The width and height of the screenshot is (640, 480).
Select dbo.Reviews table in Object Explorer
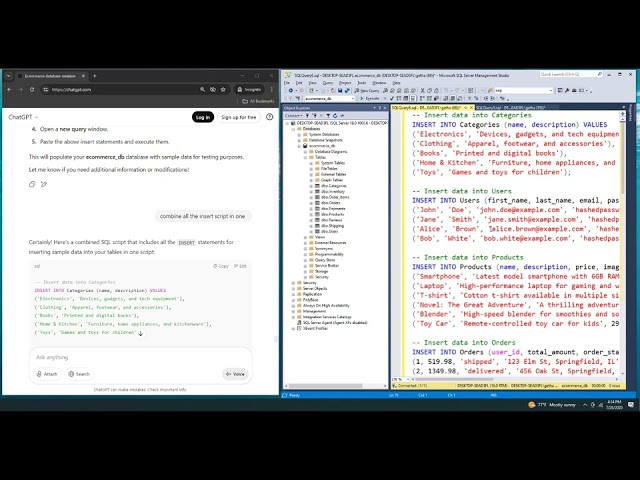point(331,220)
